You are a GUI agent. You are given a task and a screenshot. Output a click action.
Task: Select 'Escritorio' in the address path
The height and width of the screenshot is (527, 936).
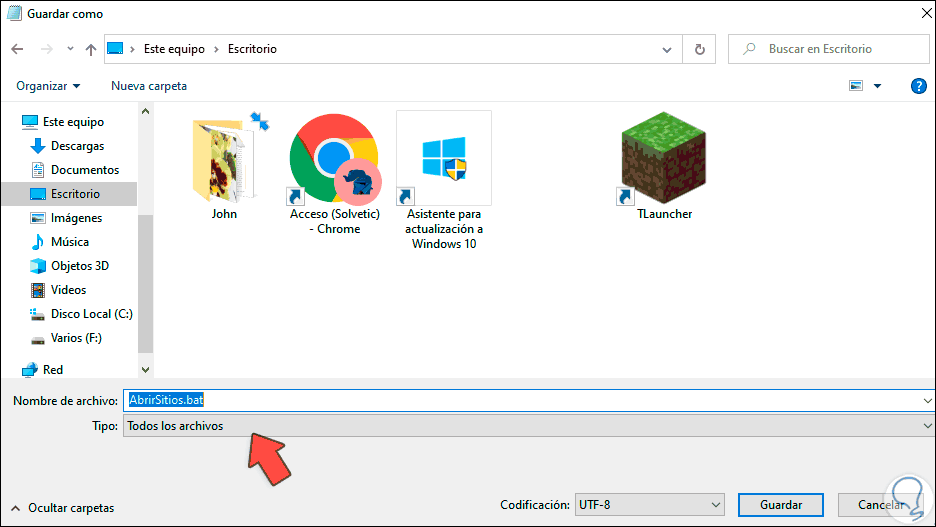click(x=253, y=49)
